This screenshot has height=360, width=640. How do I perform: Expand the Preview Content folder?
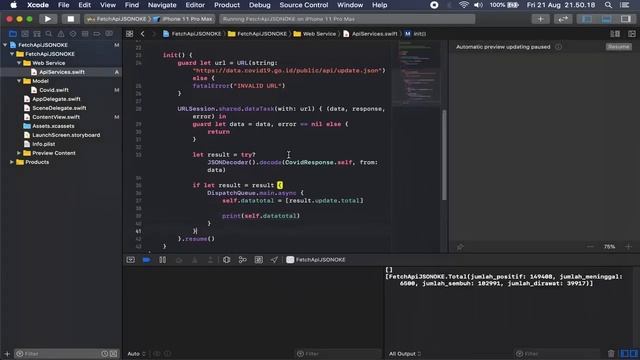[x=19, y=153]
